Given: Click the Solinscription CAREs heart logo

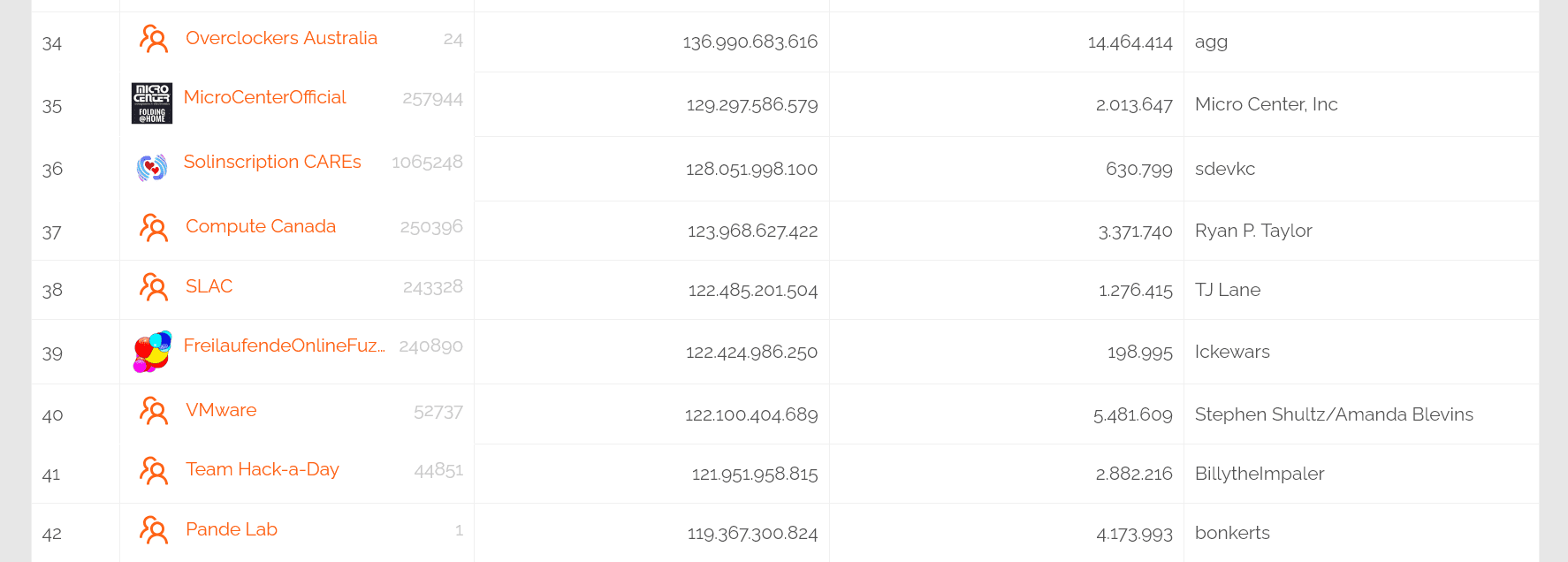Looking at the screenshot, I should click(152, 167).
